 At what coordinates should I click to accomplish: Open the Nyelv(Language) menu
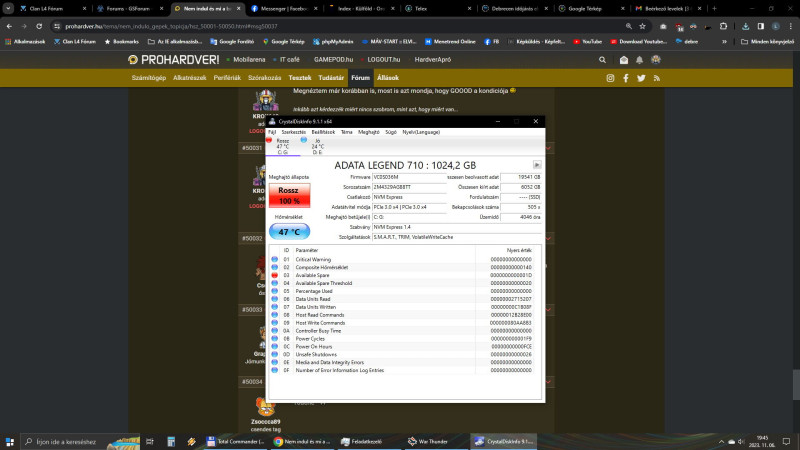coord(421,132)
